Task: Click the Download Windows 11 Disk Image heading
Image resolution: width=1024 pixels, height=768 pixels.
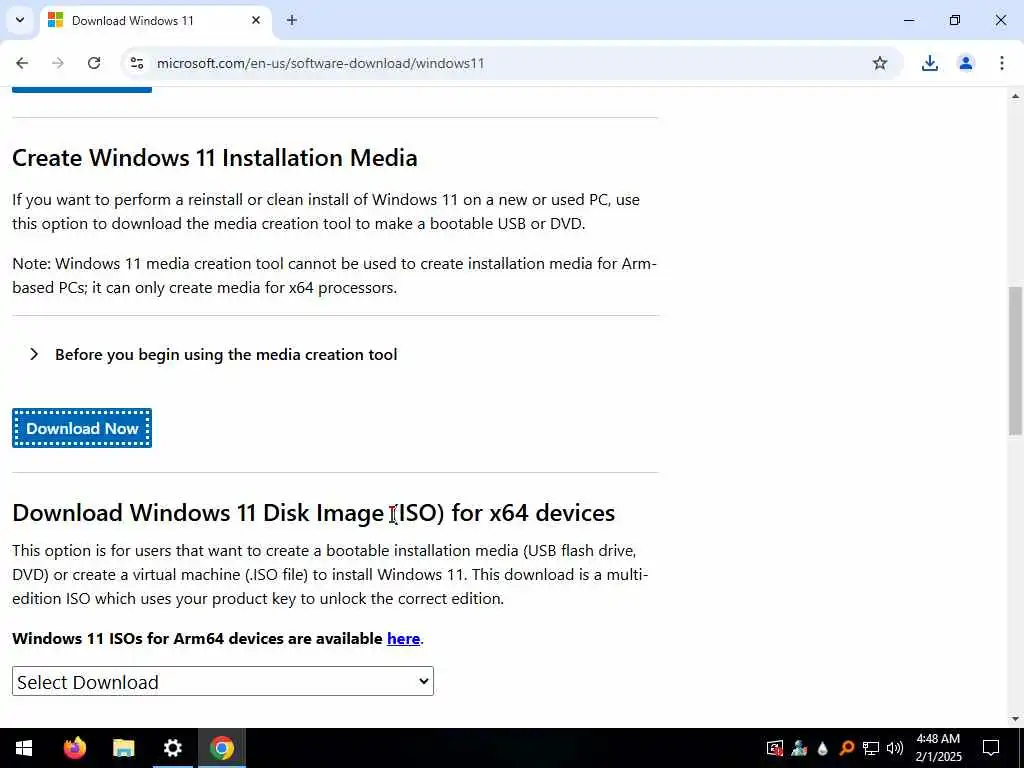Action: tap(313, 513)
